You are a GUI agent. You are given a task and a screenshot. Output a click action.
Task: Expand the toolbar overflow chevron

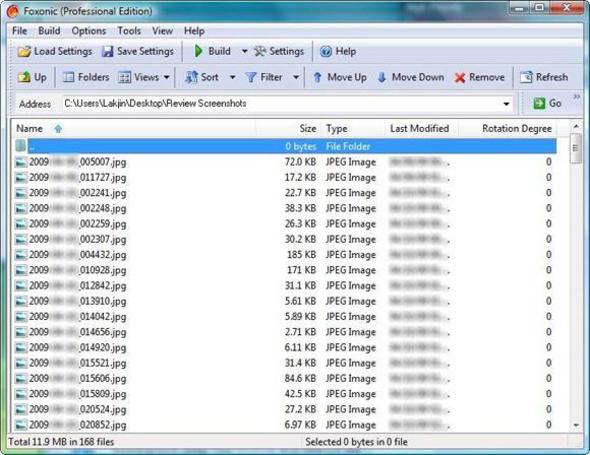[x=576, y=97]
